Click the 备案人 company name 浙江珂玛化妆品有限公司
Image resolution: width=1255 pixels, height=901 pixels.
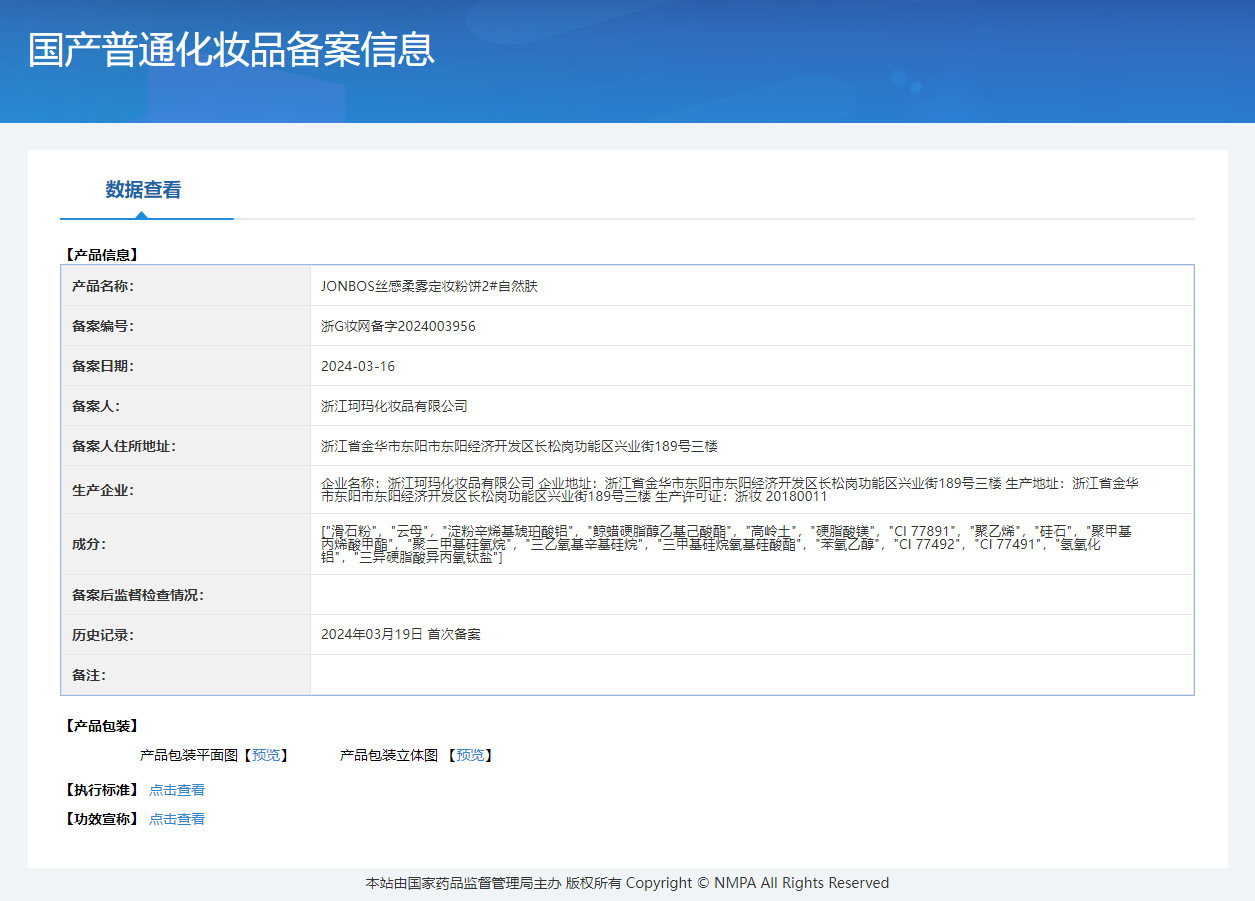pos(394,406)
